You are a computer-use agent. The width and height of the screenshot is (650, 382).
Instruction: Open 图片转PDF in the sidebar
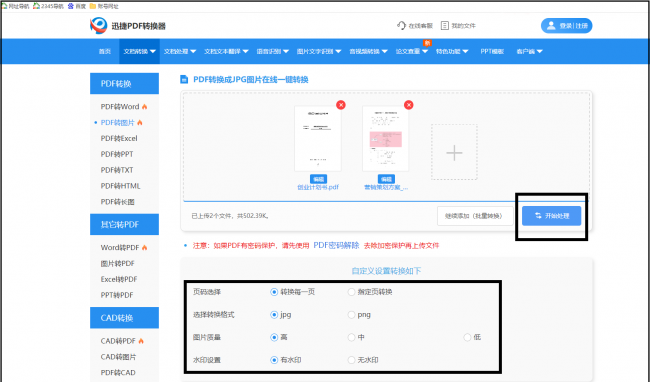point(118,264)
